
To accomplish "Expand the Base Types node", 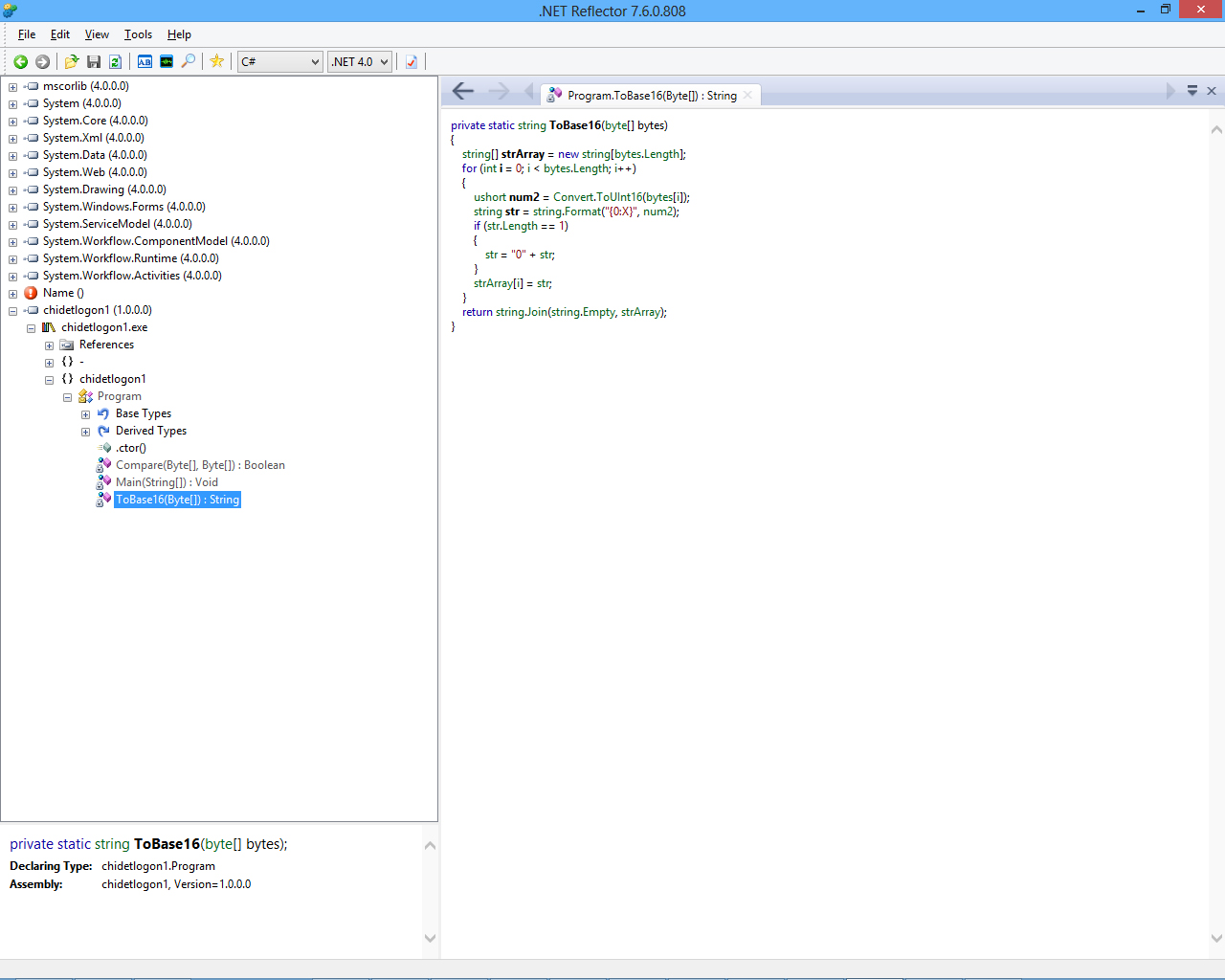I will pyautogui.click(x=85, y=414).
